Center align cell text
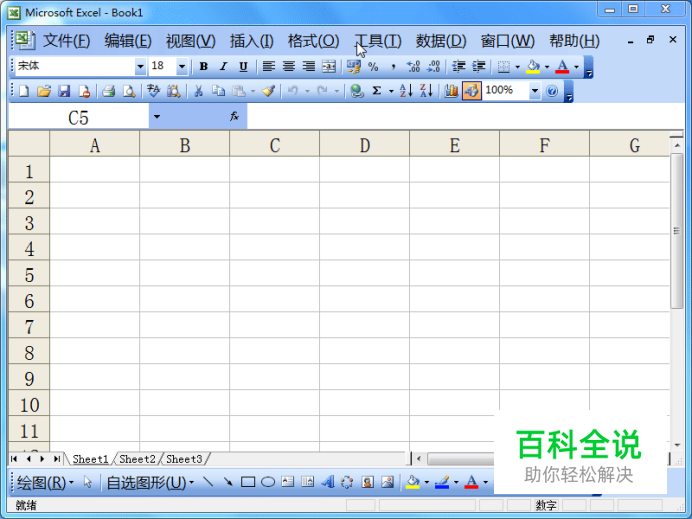692x519 pixels. [289, 67]
